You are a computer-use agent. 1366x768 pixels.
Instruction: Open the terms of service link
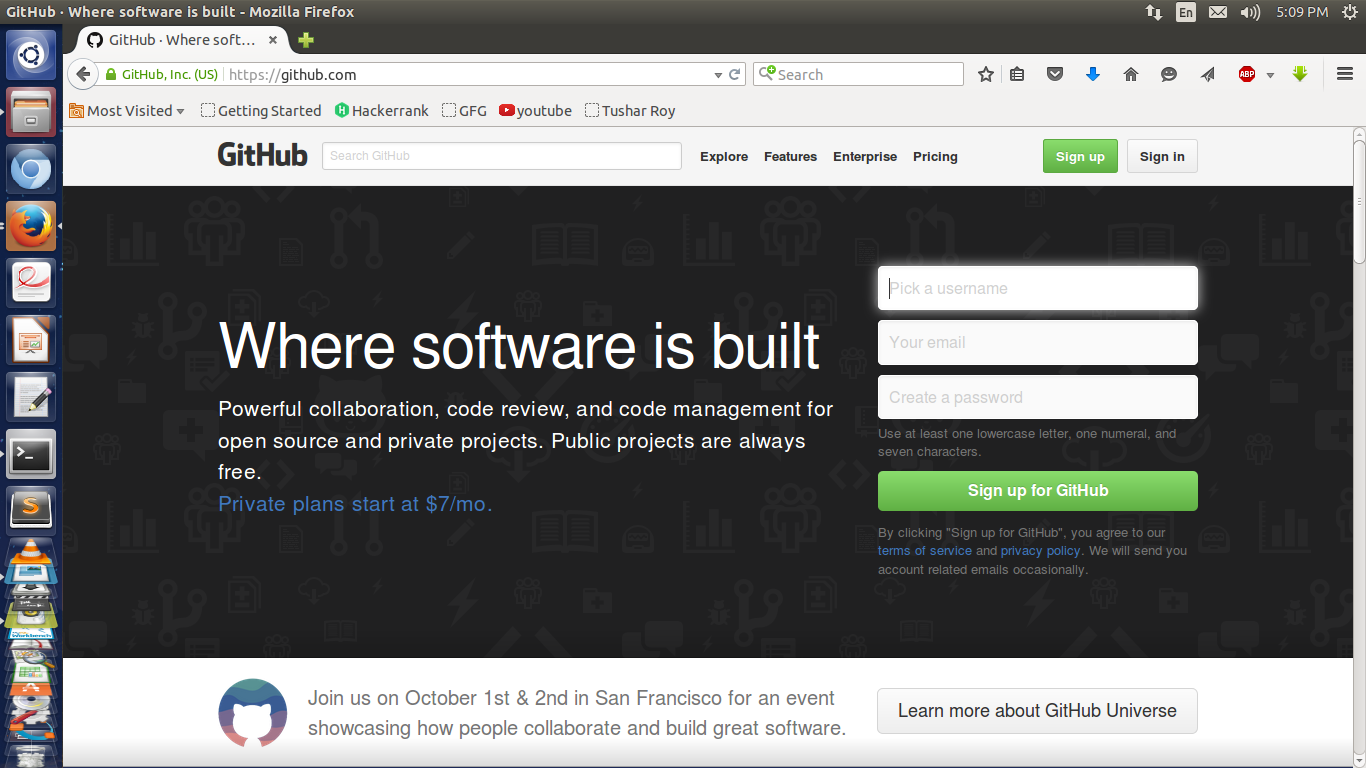[x=925, y=551]
